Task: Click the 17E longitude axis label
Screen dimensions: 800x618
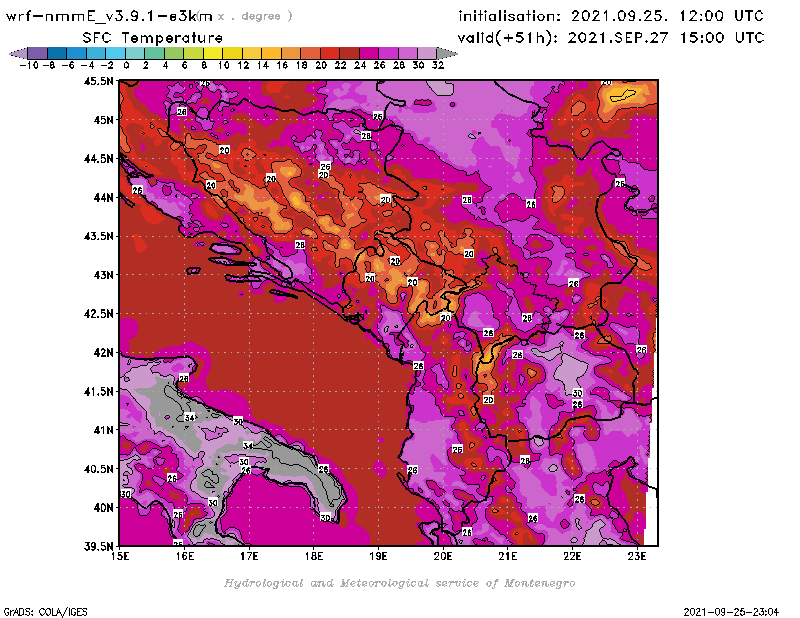Action: pyautogui.click(x=249, y=556)
